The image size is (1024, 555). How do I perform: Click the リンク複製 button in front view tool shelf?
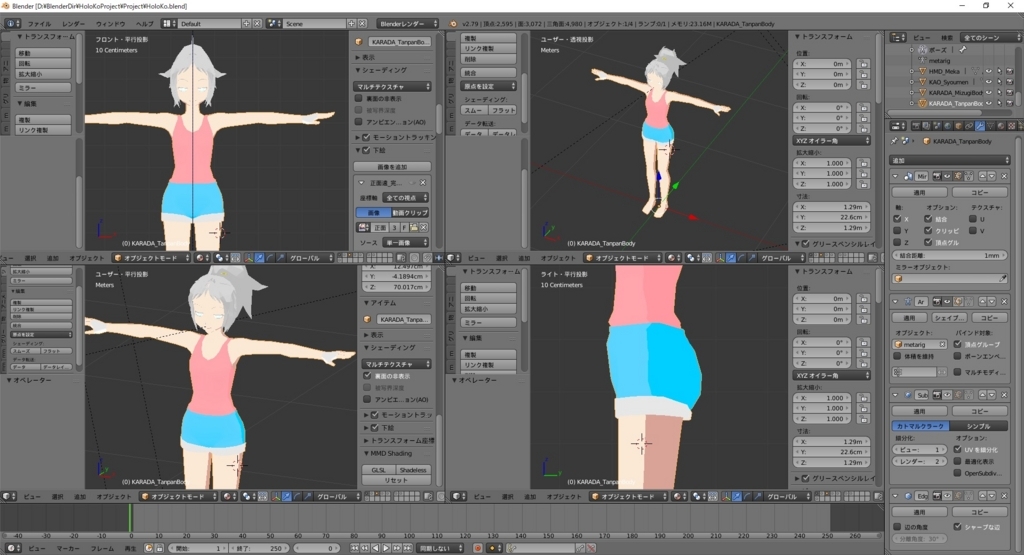[44, 130]
